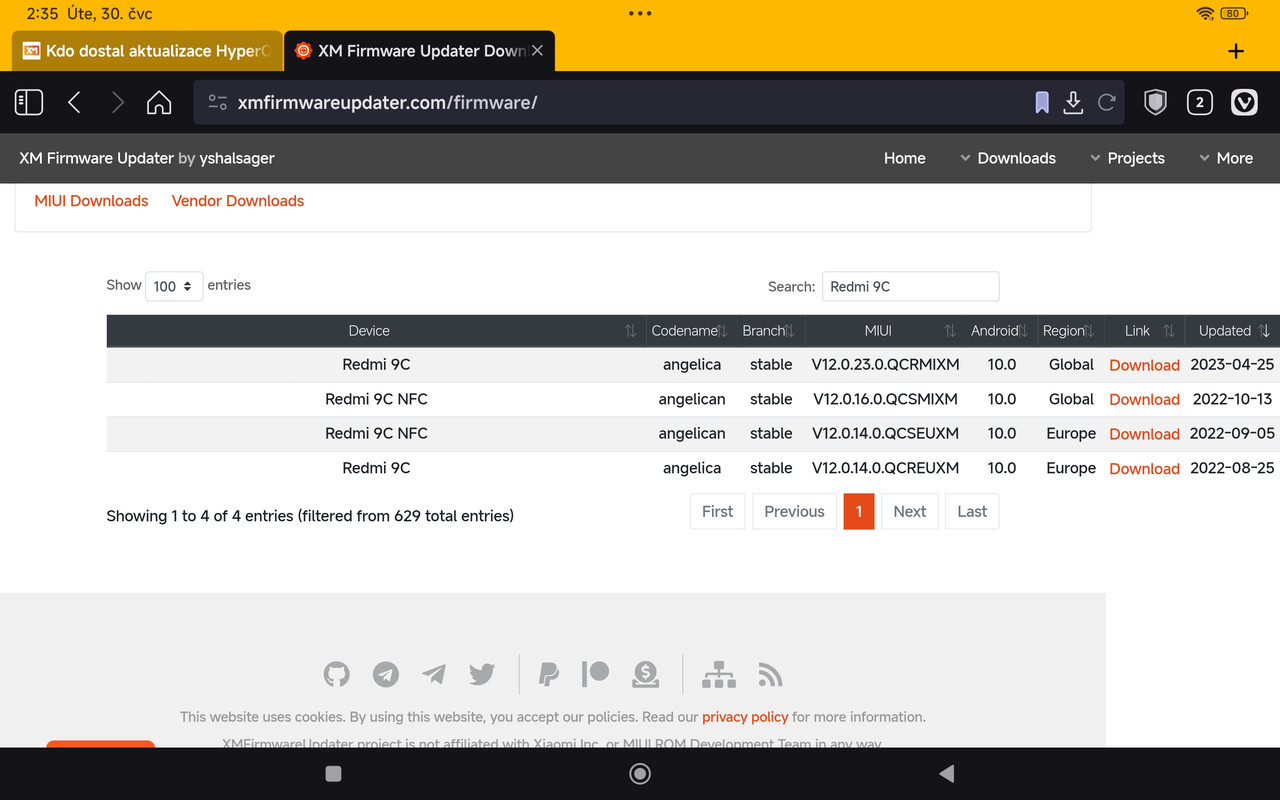Go back with the browser back arrow
The height and width of the screenshot is (800, 1280).
tap(74, 102)
